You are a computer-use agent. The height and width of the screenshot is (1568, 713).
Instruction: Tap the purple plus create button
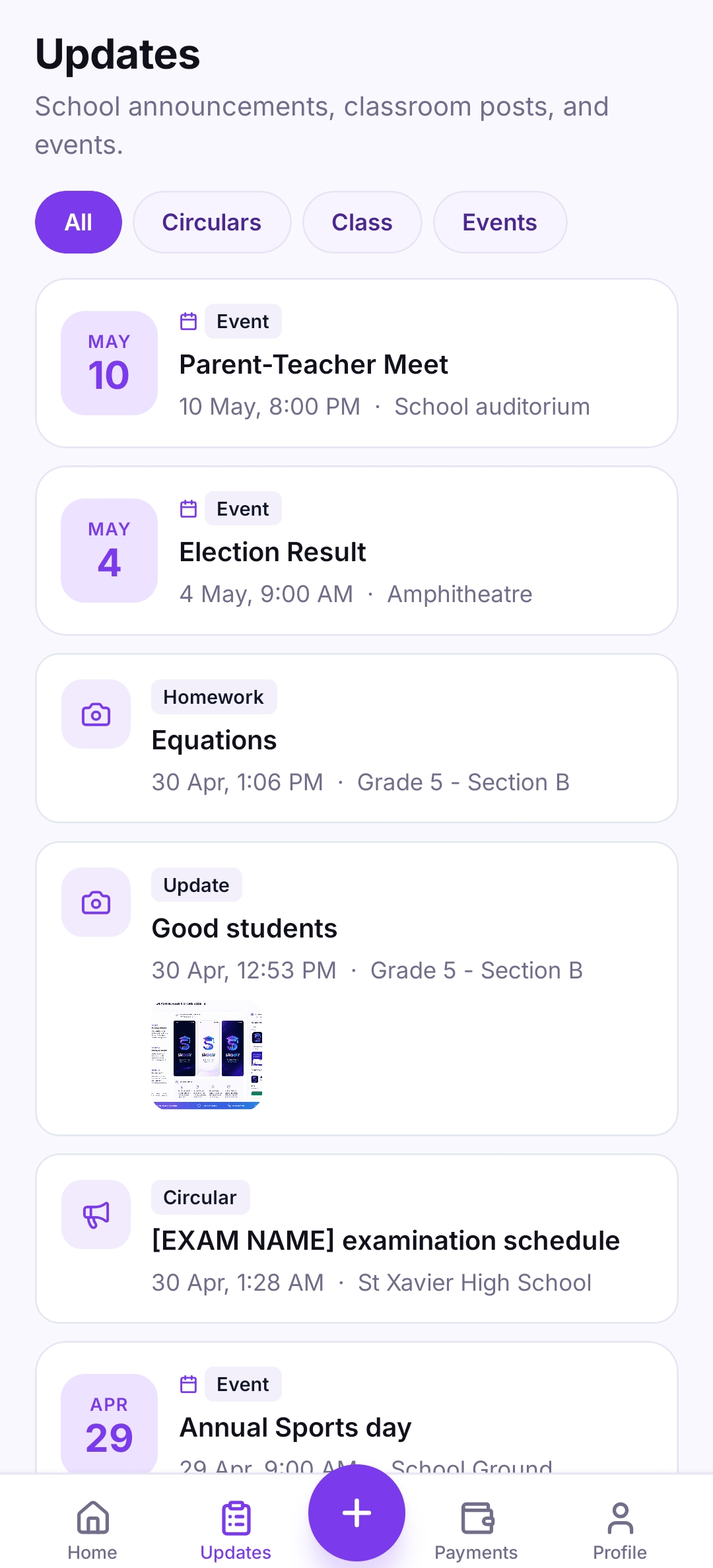point(356,1513)
